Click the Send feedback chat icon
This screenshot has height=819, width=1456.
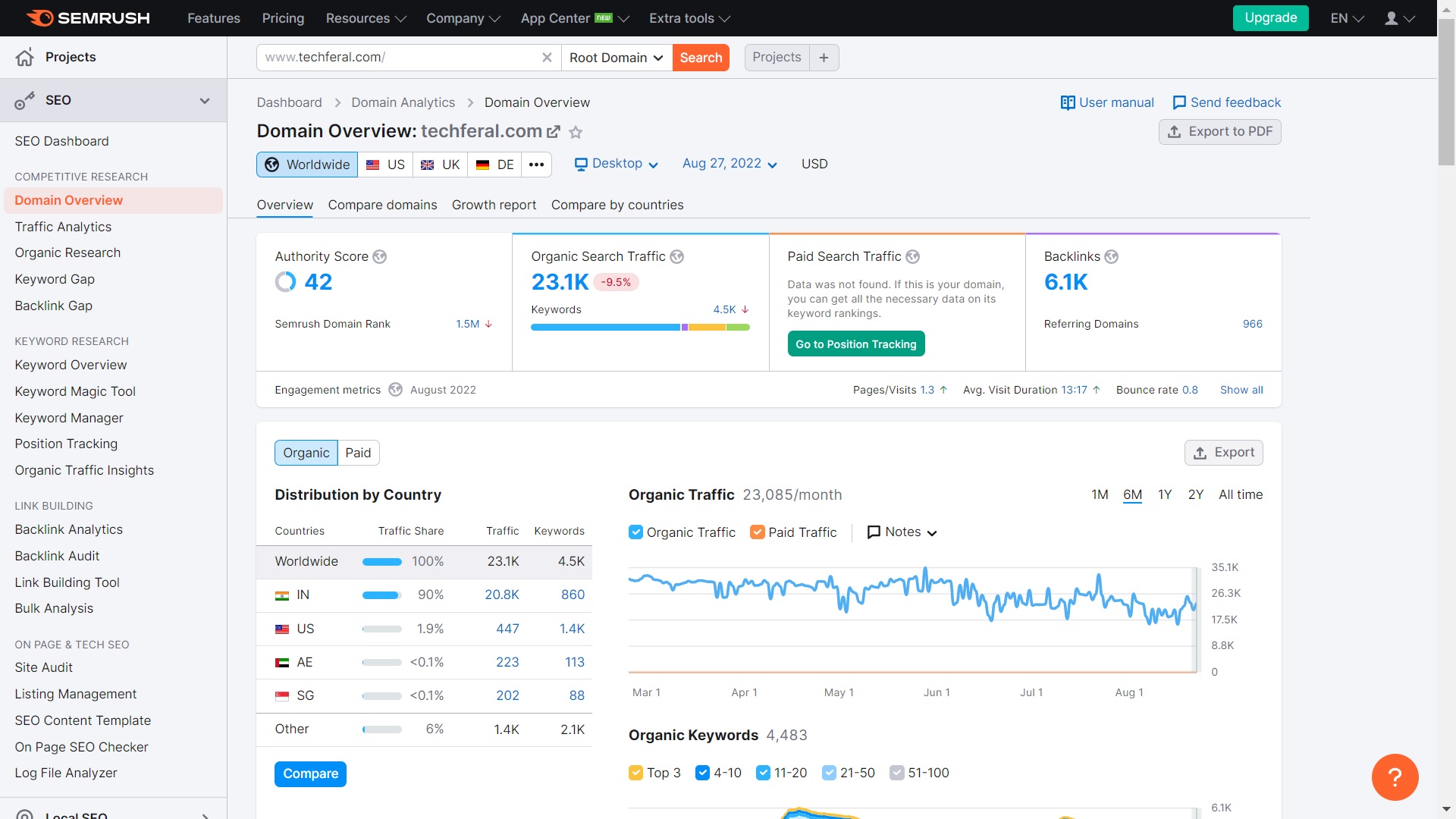point(1179,102)
